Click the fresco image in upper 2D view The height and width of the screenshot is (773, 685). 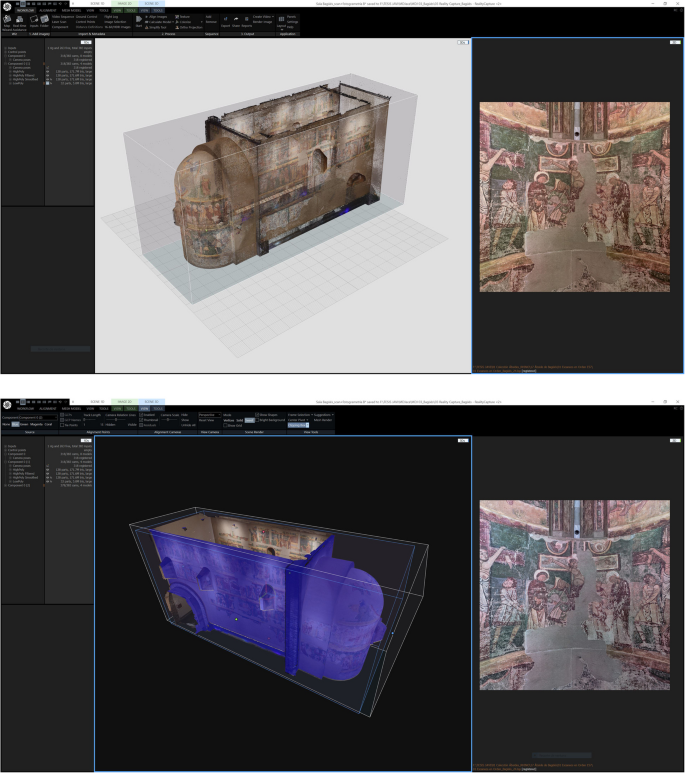(x=573, y=195)
